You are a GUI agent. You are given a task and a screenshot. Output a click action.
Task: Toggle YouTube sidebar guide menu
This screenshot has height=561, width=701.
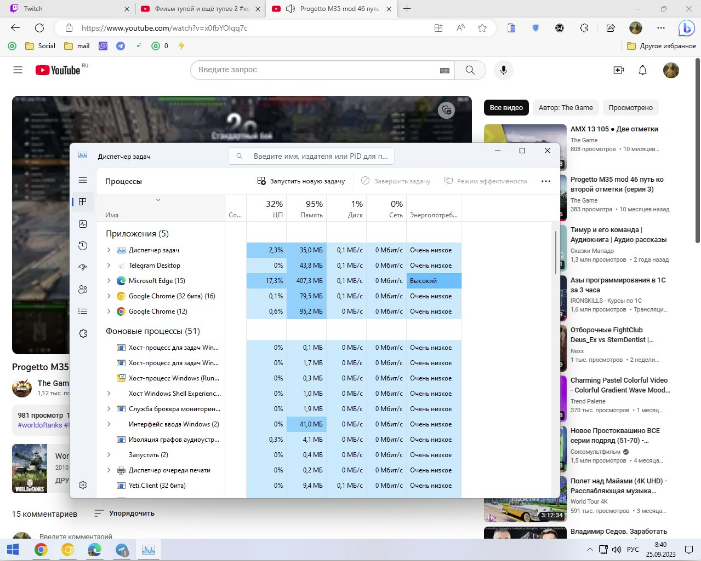point(17,70)
